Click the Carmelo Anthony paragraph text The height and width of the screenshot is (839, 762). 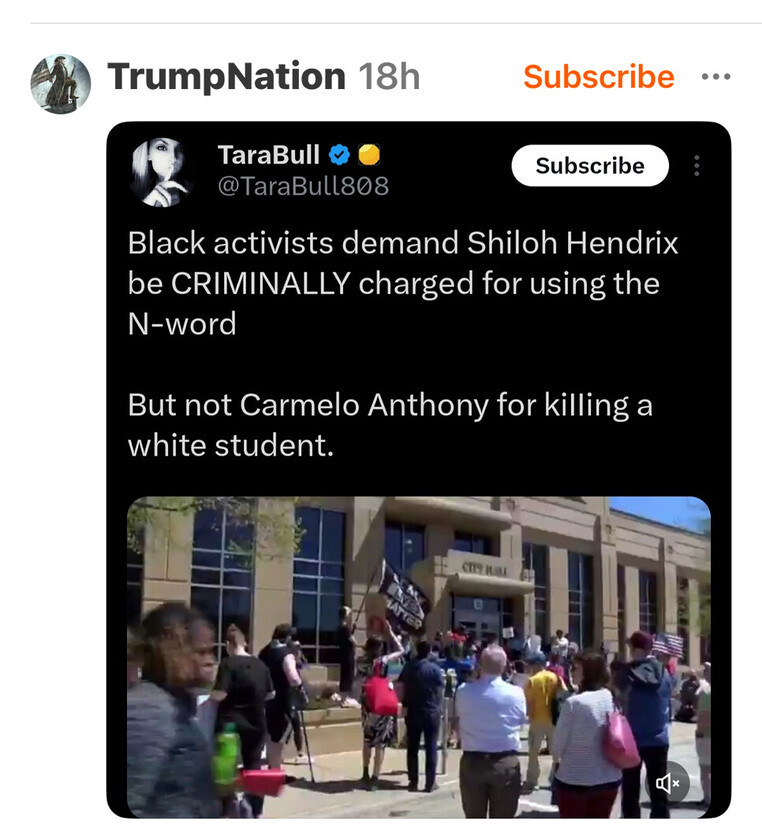point(390,425)
